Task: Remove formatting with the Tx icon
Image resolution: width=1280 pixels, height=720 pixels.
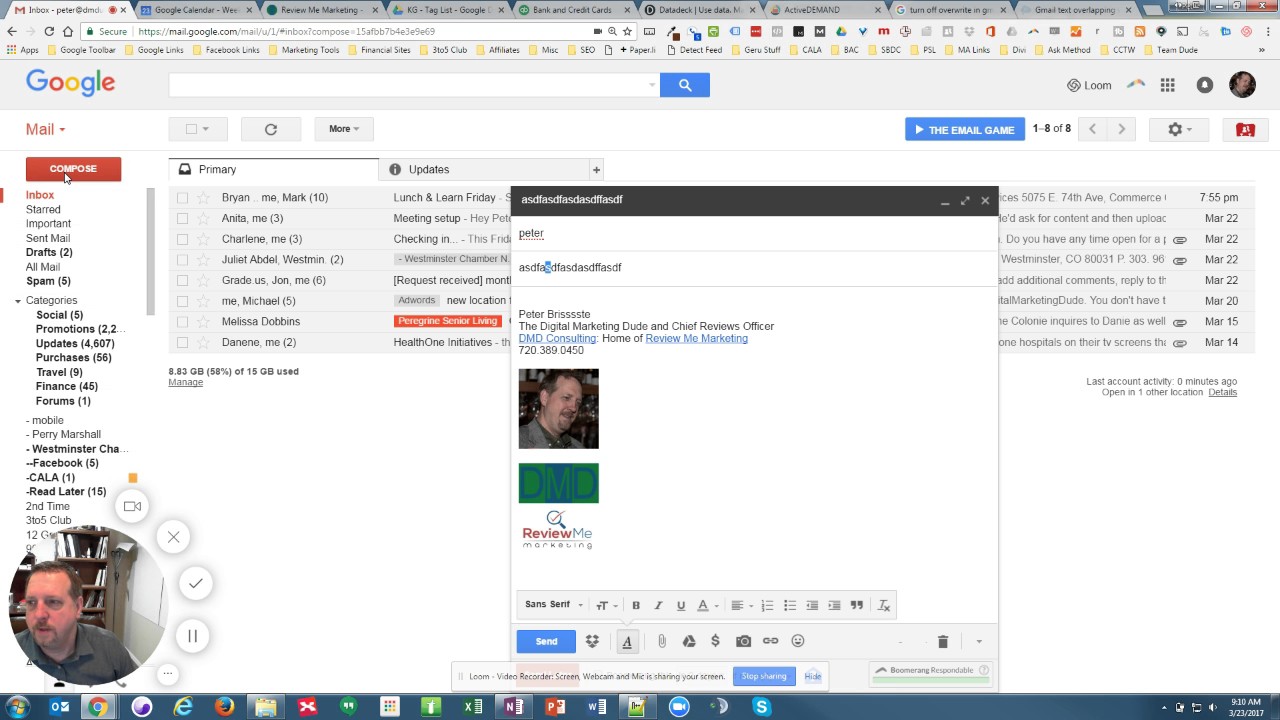Action: click(884, 605)
